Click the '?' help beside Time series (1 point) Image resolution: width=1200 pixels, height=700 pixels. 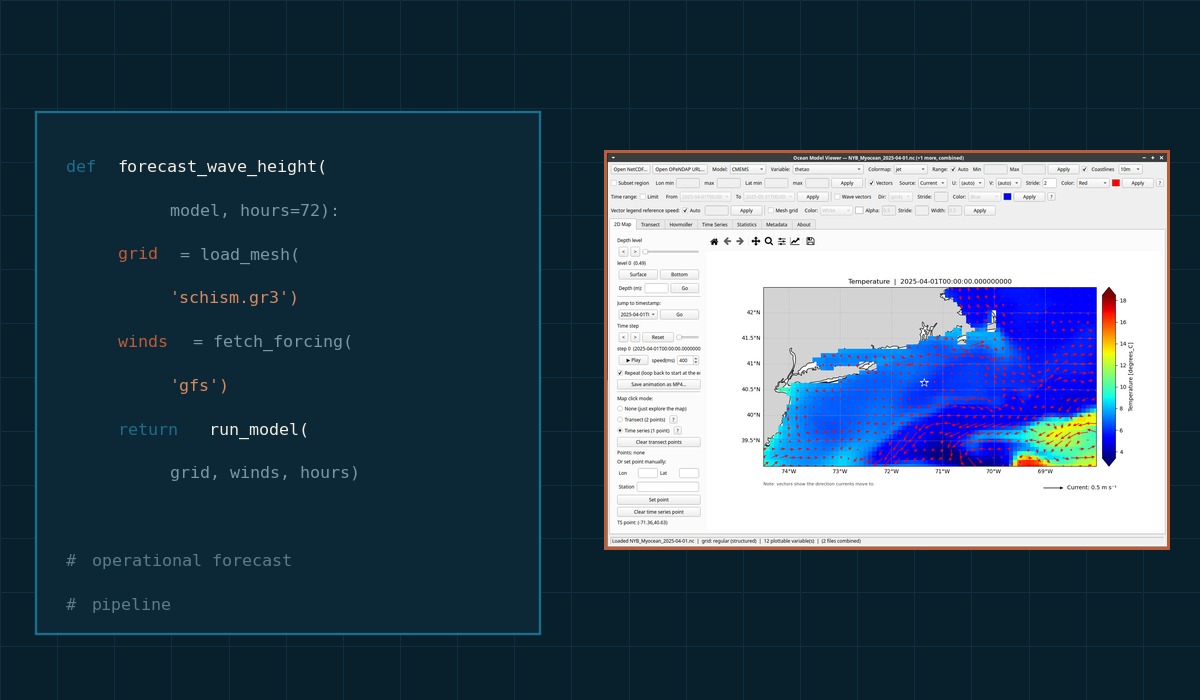[x=677, y=431]
